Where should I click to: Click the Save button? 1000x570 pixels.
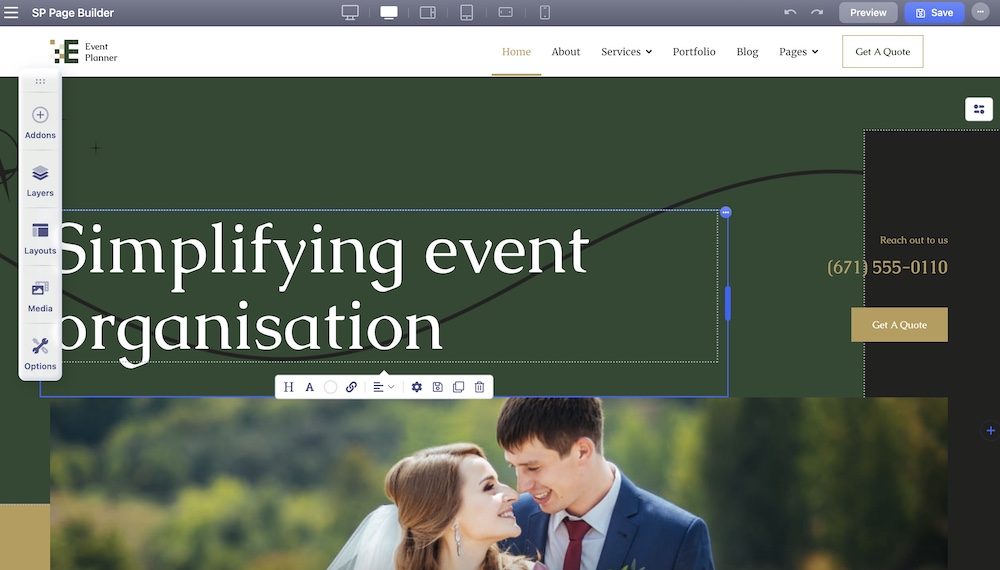(934, 13)
